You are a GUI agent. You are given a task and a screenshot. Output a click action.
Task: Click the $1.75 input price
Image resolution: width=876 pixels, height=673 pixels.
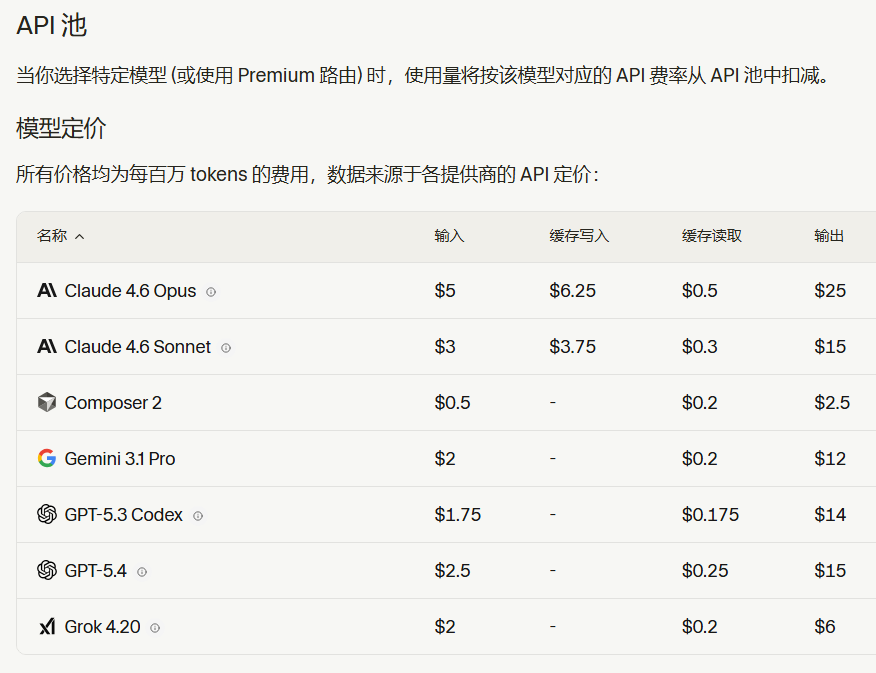pos(458,514)
